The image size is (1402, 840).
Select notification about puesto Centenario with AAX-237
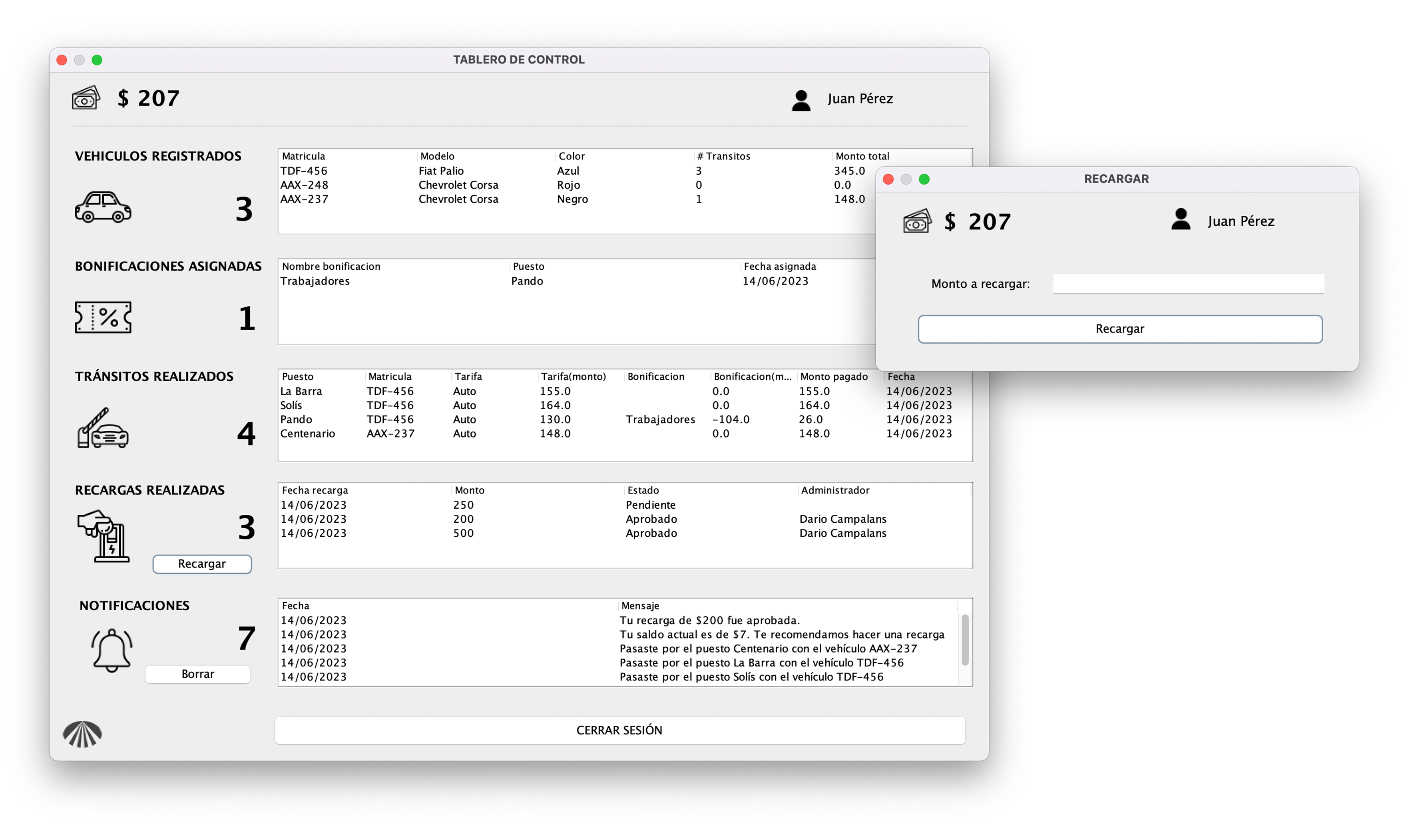click(619, 649)
